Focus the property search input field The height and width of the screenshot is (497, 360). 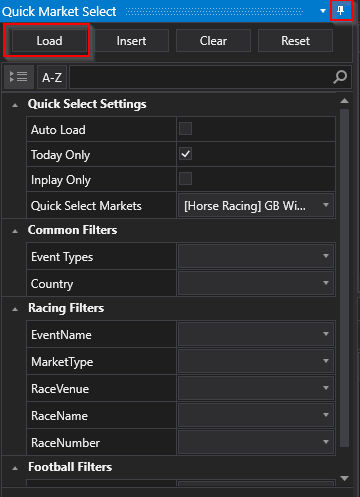(201, 77)
